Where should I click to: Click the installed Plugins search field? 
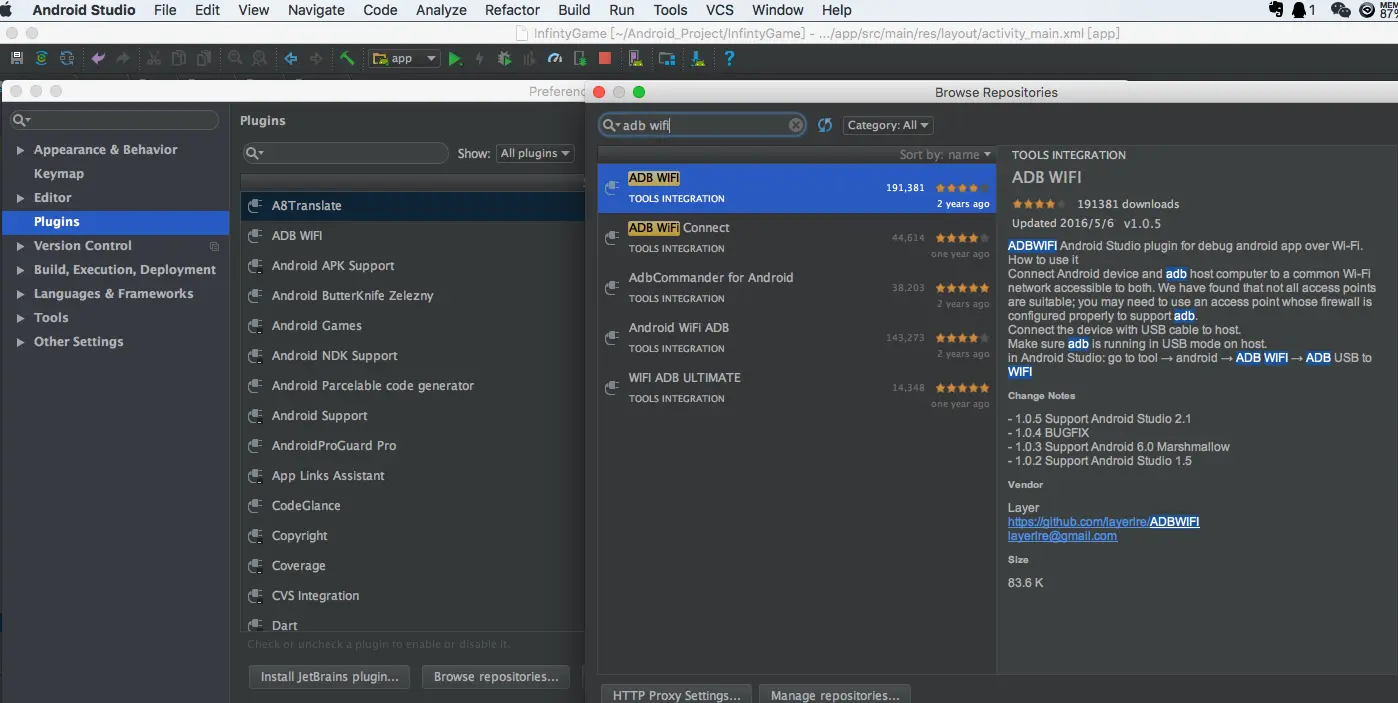(x=346, y=153)
